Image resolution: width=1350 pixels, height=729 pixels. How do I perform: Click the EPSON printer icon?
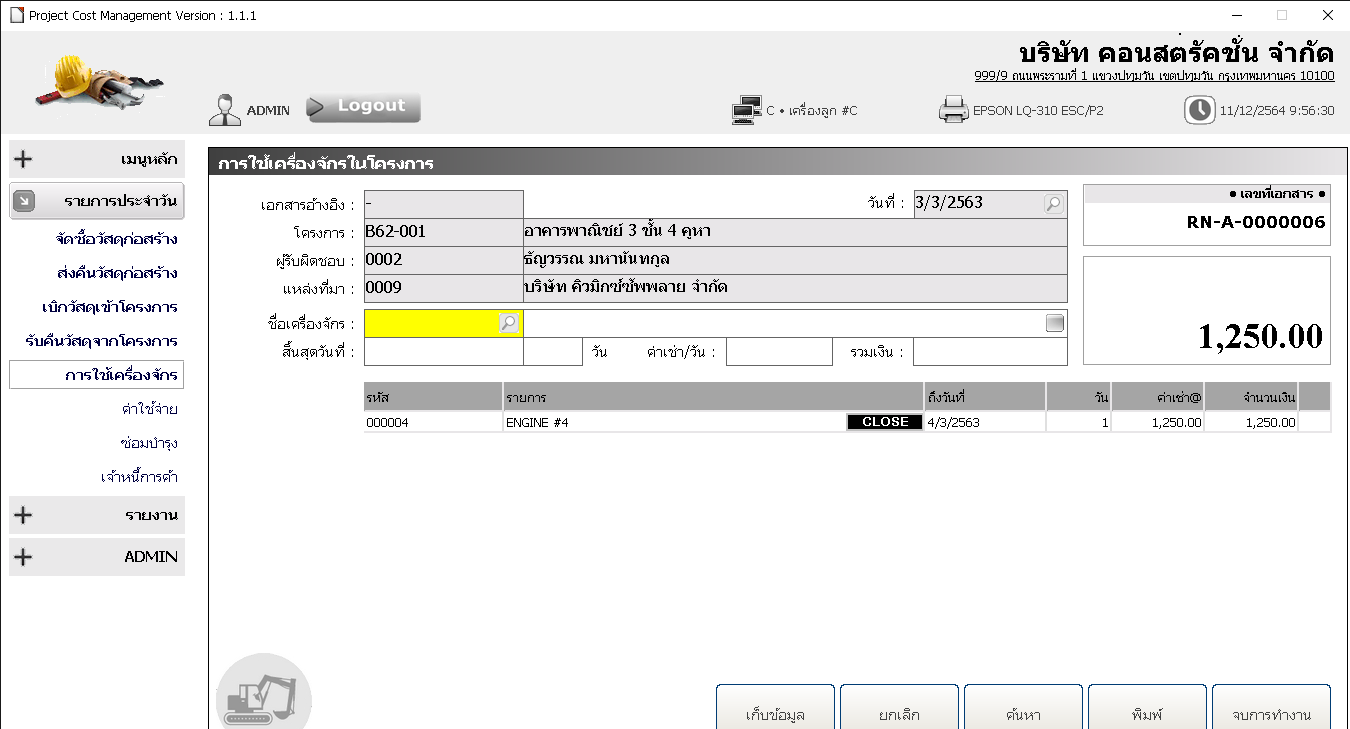click(x=954, y=110)
